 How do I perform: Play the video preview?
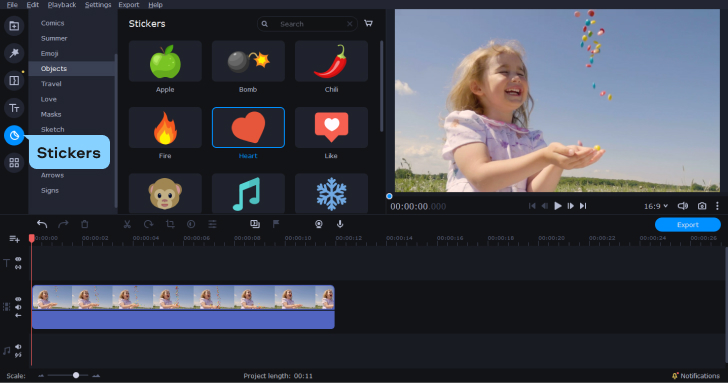558,206
